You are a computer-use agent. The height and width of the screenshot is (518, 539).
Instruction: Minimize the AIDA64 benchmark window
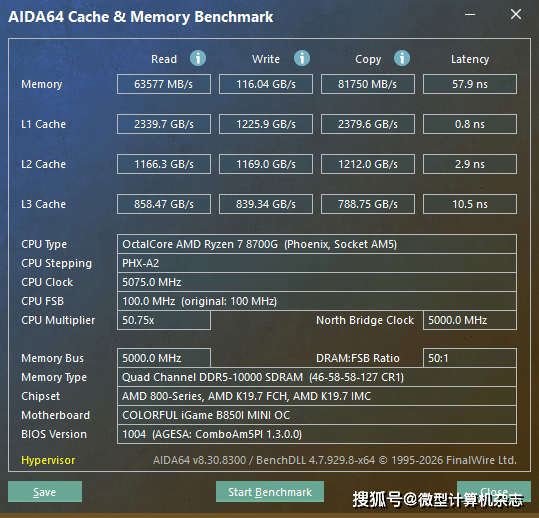pyautogui.click(x=470, y=14)
